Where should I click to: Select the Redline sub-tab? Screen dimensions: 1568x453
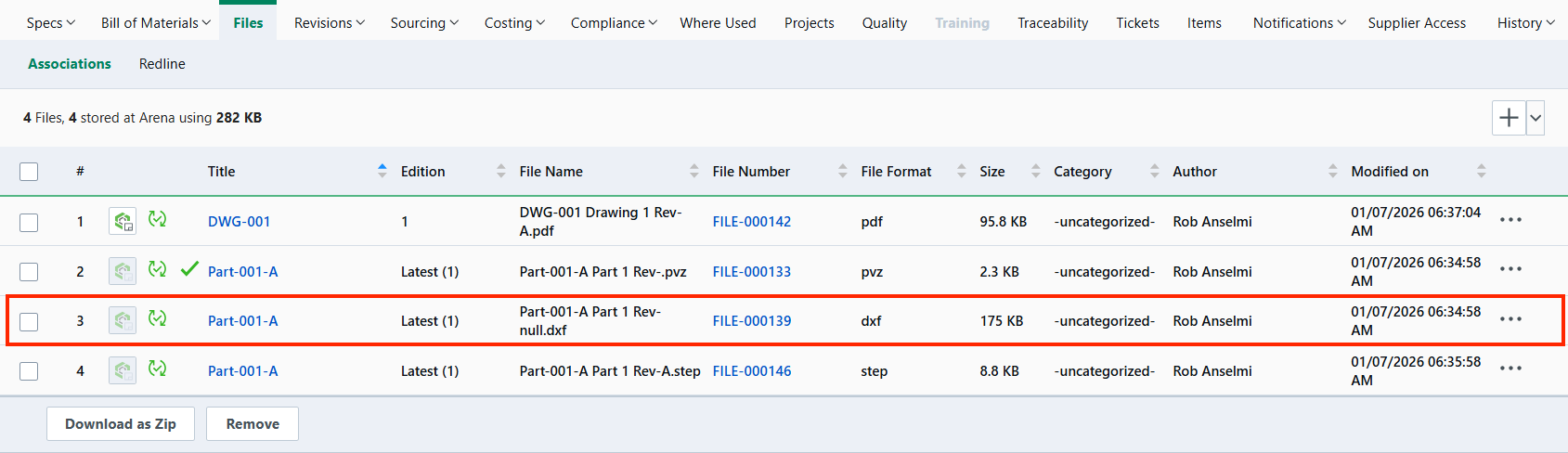pyautogui.click(x=162, y=63)
